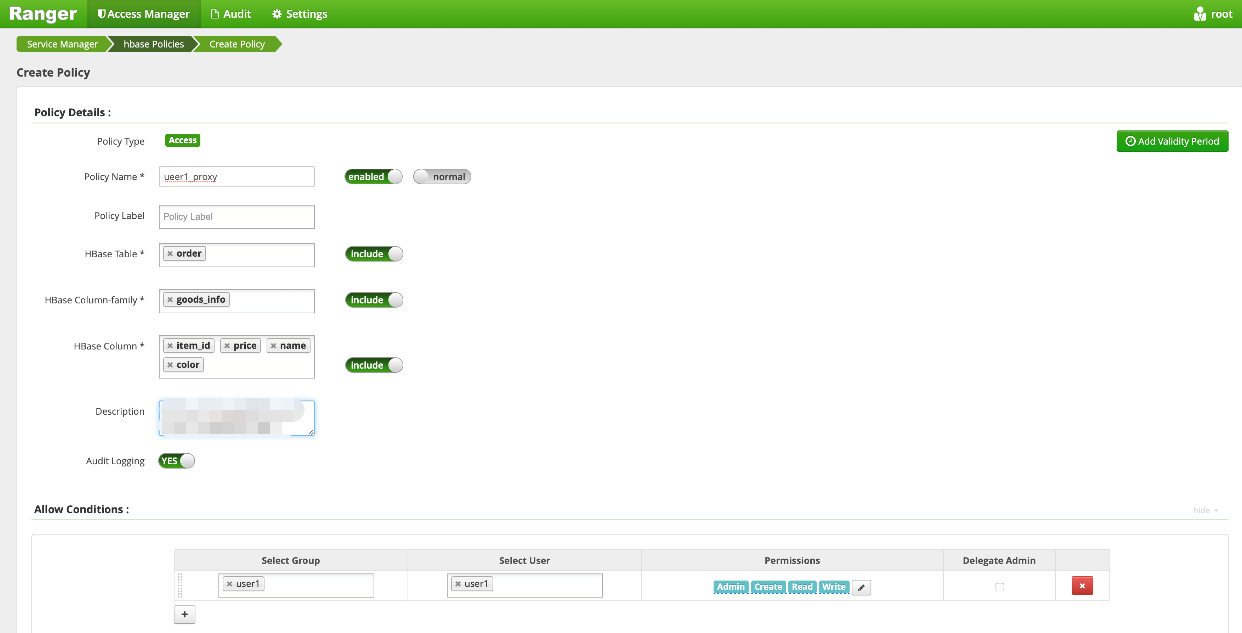Viewport: 1242px width, 633px height.
Task: Hide the Allow Conditions section
Action: coord(1205,510)
